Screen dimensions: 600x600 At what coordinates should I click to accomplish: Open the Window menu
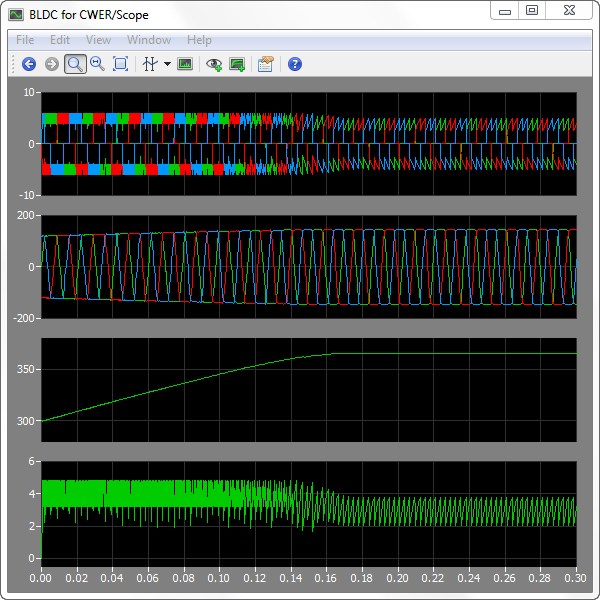[x=149, y=40]
